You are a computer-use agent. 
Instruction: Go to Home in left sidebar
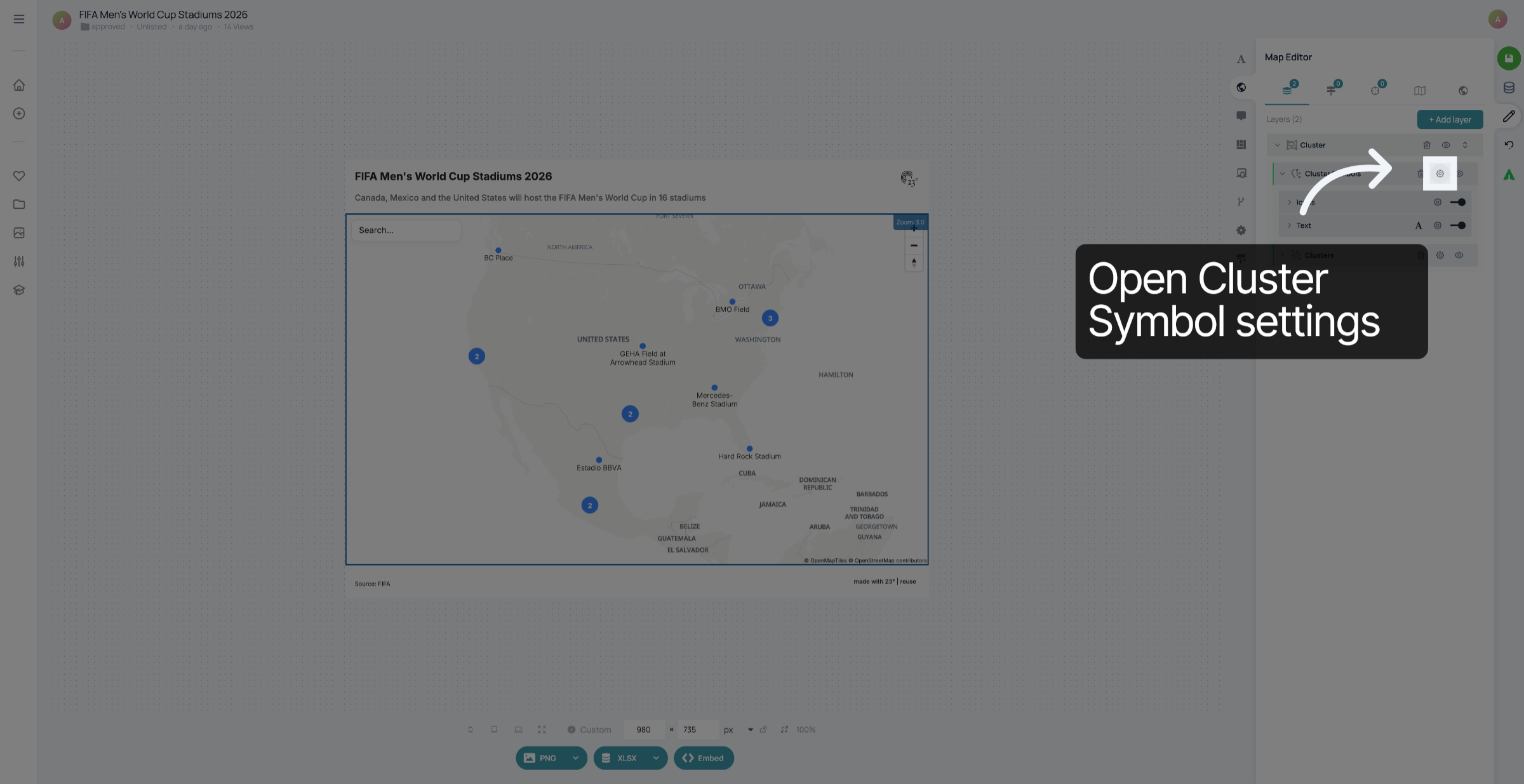point(19,85)
